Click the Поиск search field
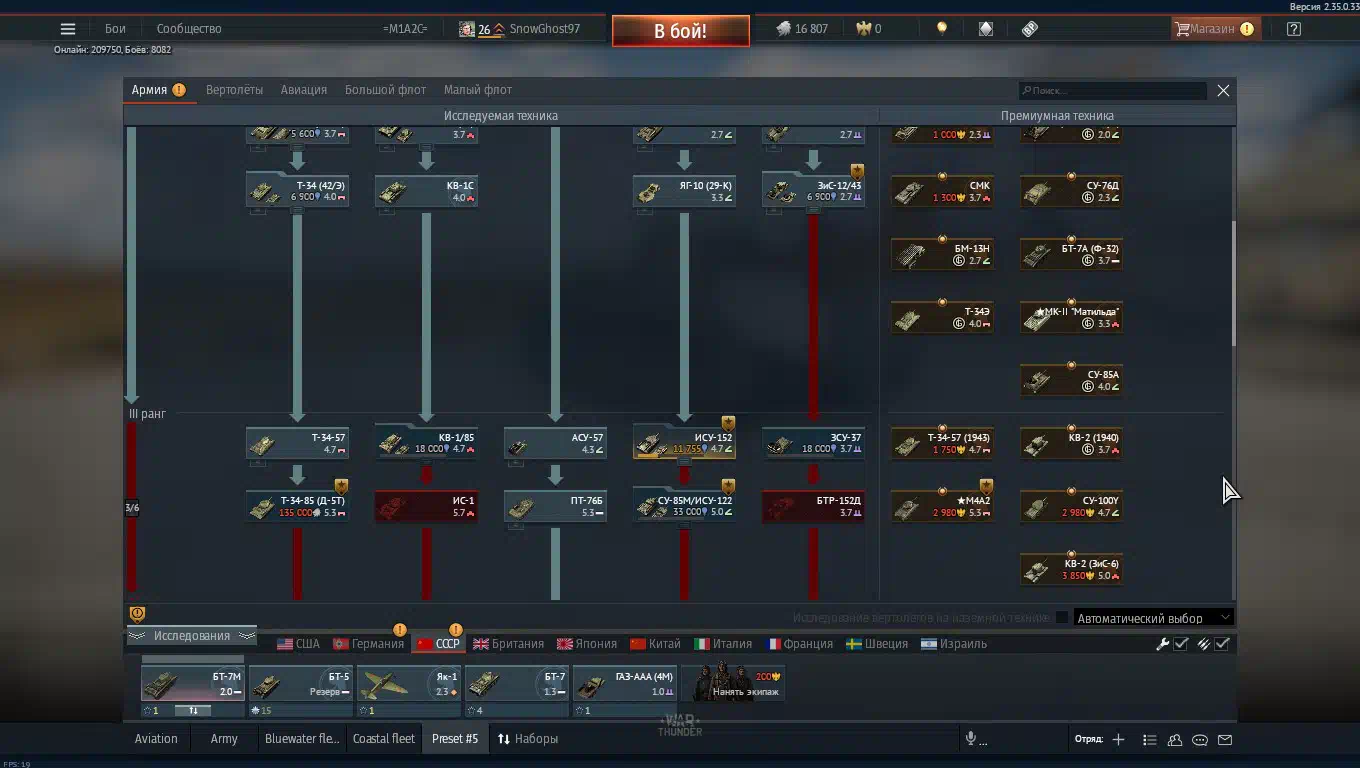 tap(1113, 90)
